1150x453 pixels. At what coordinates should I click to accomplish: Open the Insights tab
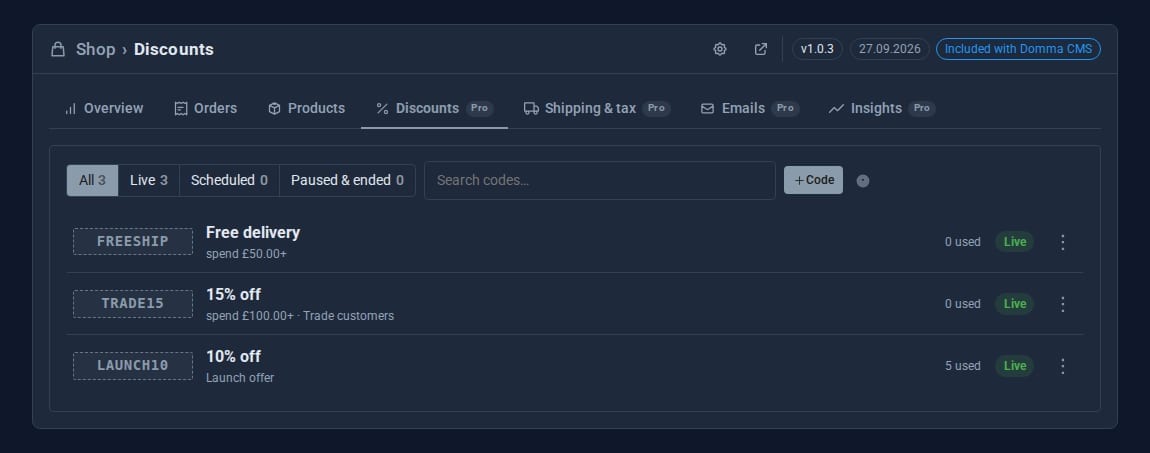pos(882,108)
